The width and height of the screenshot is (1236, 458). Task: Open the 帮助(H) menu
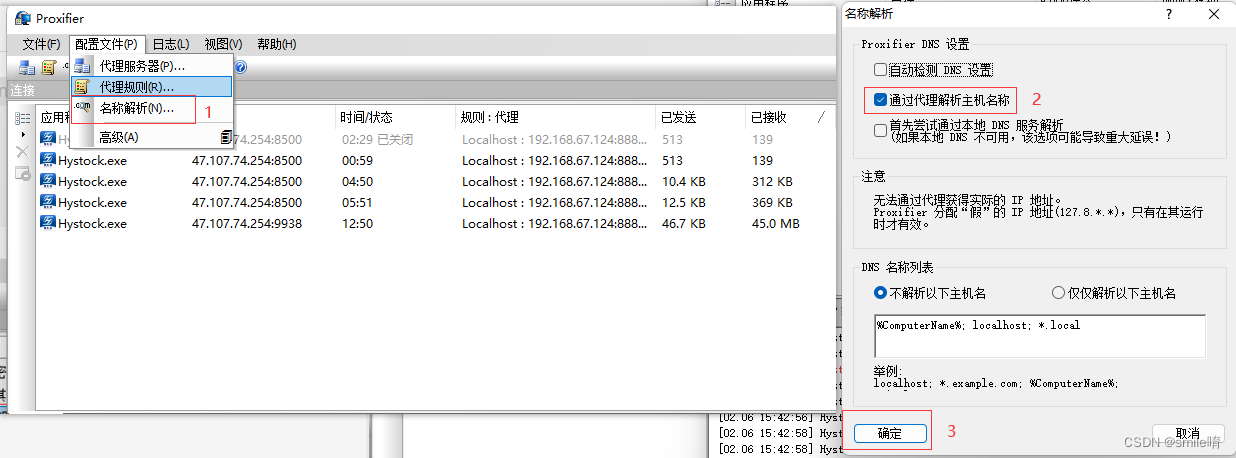click(x=276, y=44)
